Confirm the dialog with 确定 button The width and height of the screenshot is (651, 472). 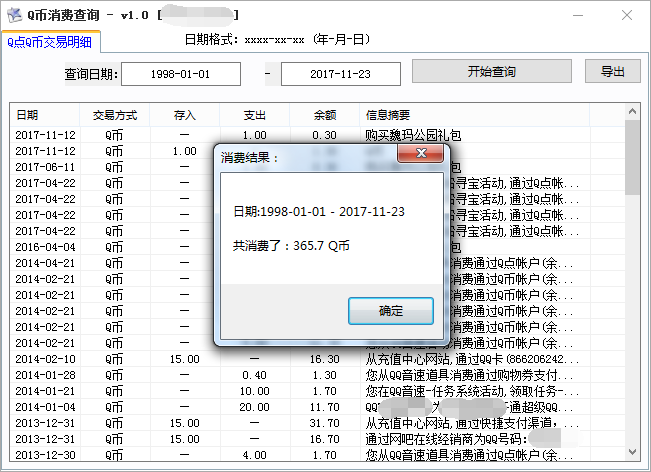point(391,311)
